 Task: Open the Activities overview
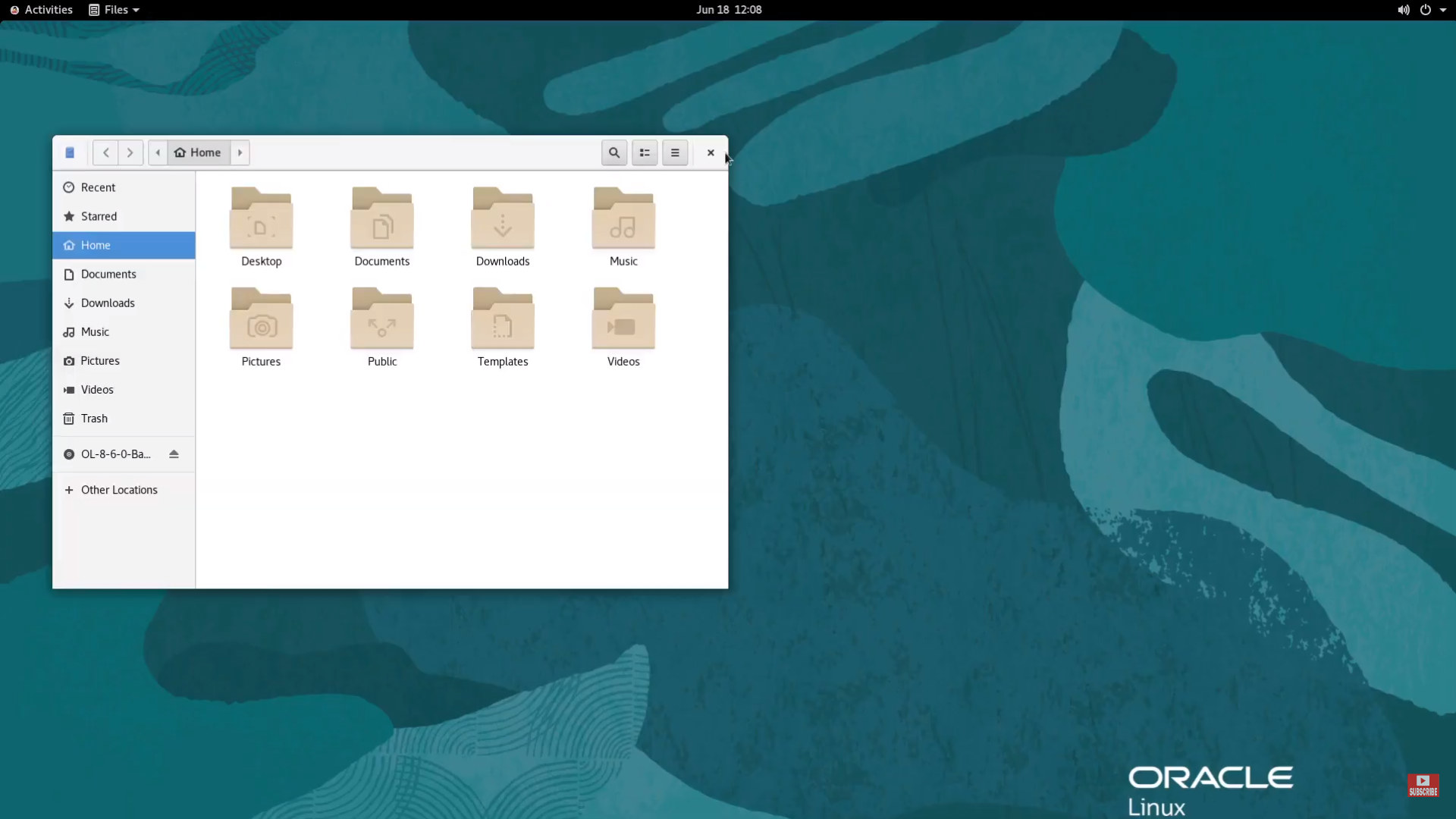42,10
